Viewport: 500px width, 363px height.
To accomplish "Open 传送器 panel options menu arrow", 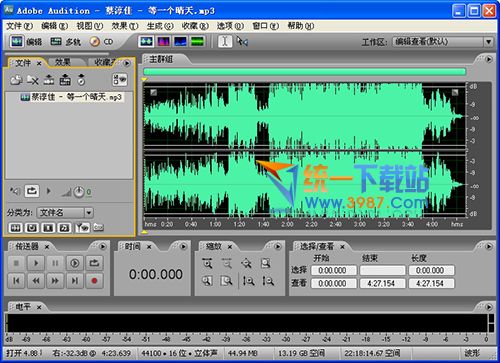I will (103, 246).
